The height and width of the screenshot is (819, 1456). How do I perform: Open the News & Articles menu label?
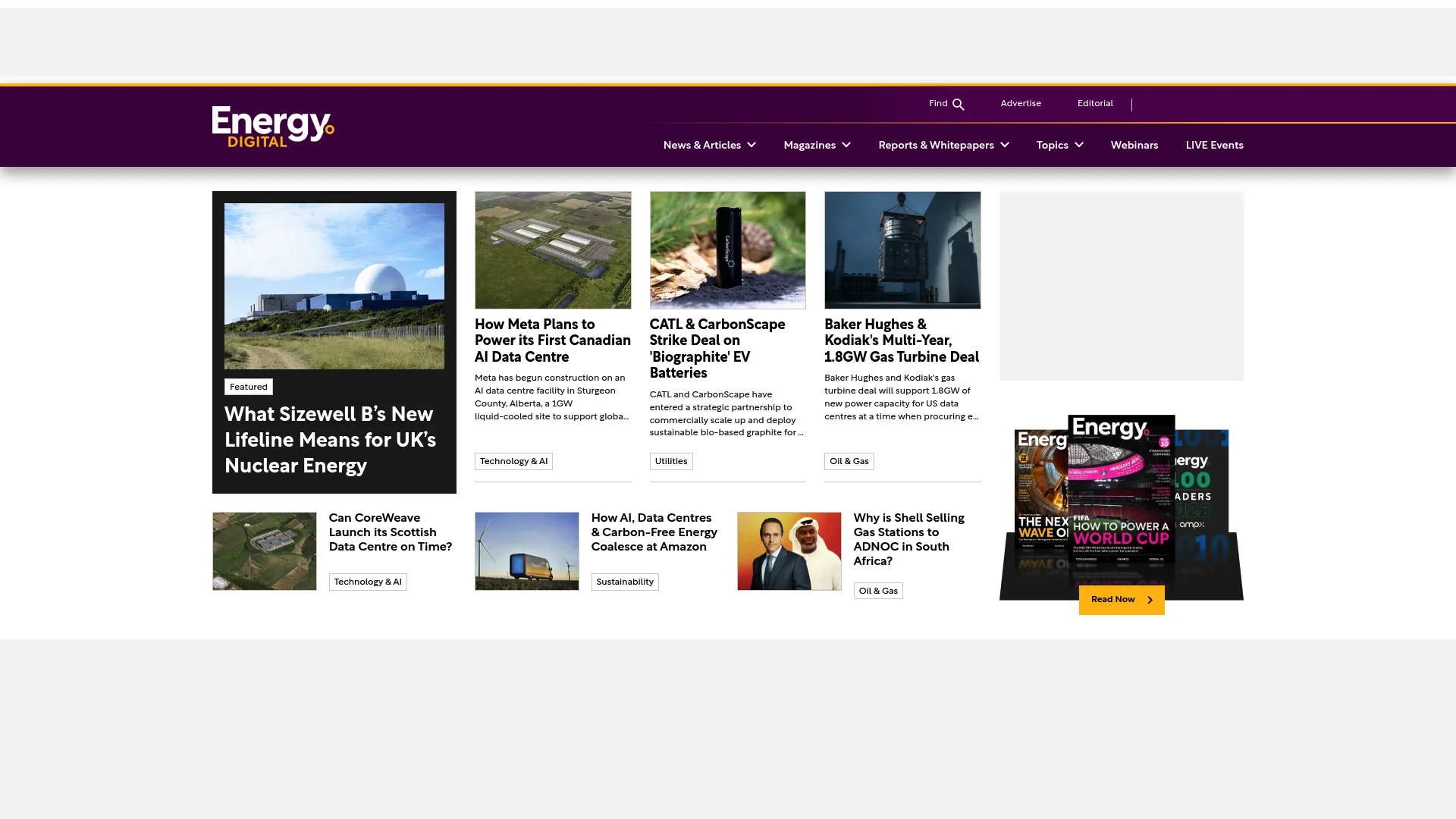click(702, 145)
